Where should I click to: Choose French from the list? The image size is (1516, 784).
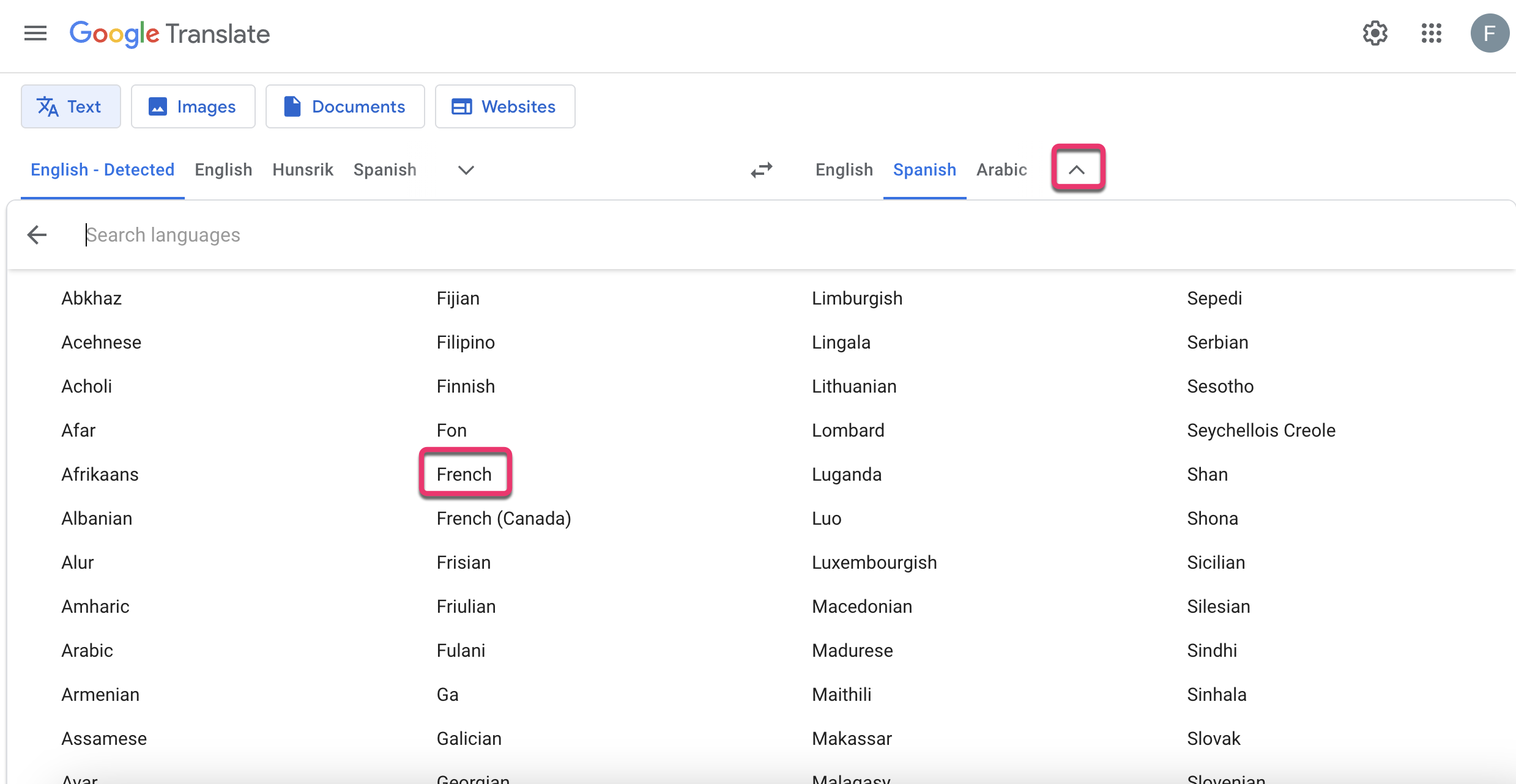pyautogui.click(x=464, y=475)
